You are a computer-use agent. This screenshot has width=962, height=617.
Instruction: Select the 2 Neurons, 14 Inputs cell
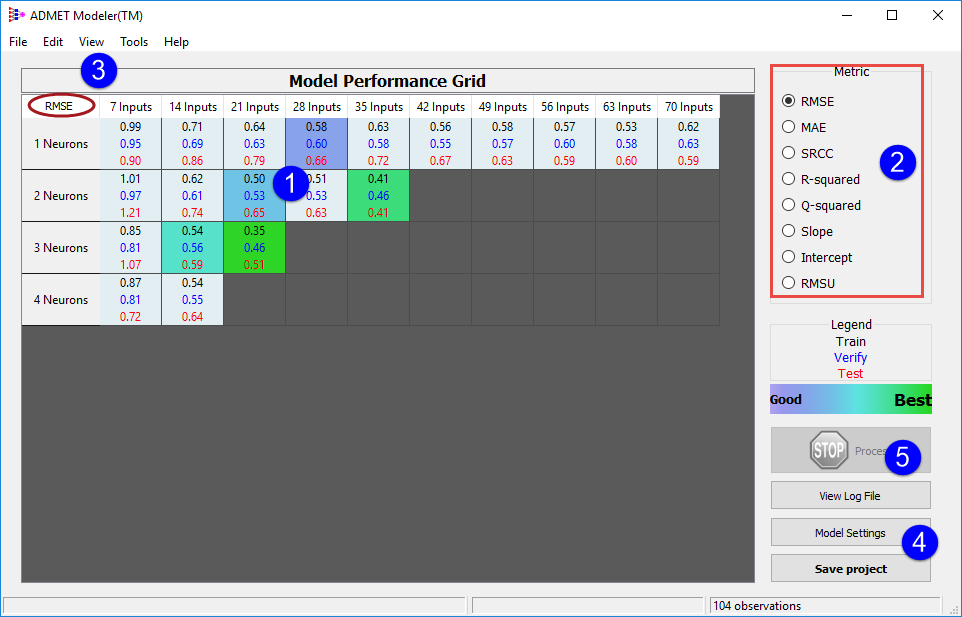tap(193, 196)
